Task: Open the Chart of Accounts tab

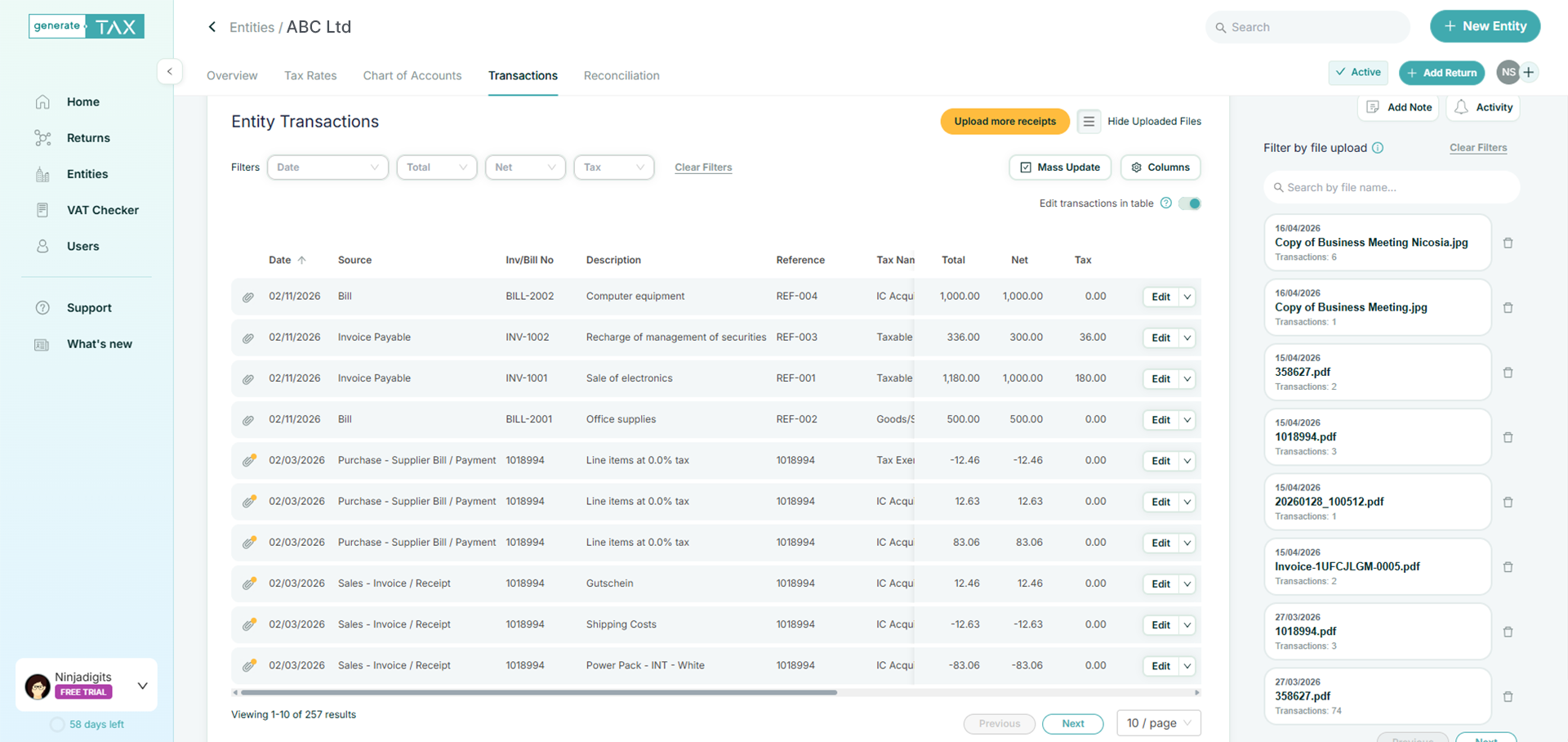Action: click(412, 75)
